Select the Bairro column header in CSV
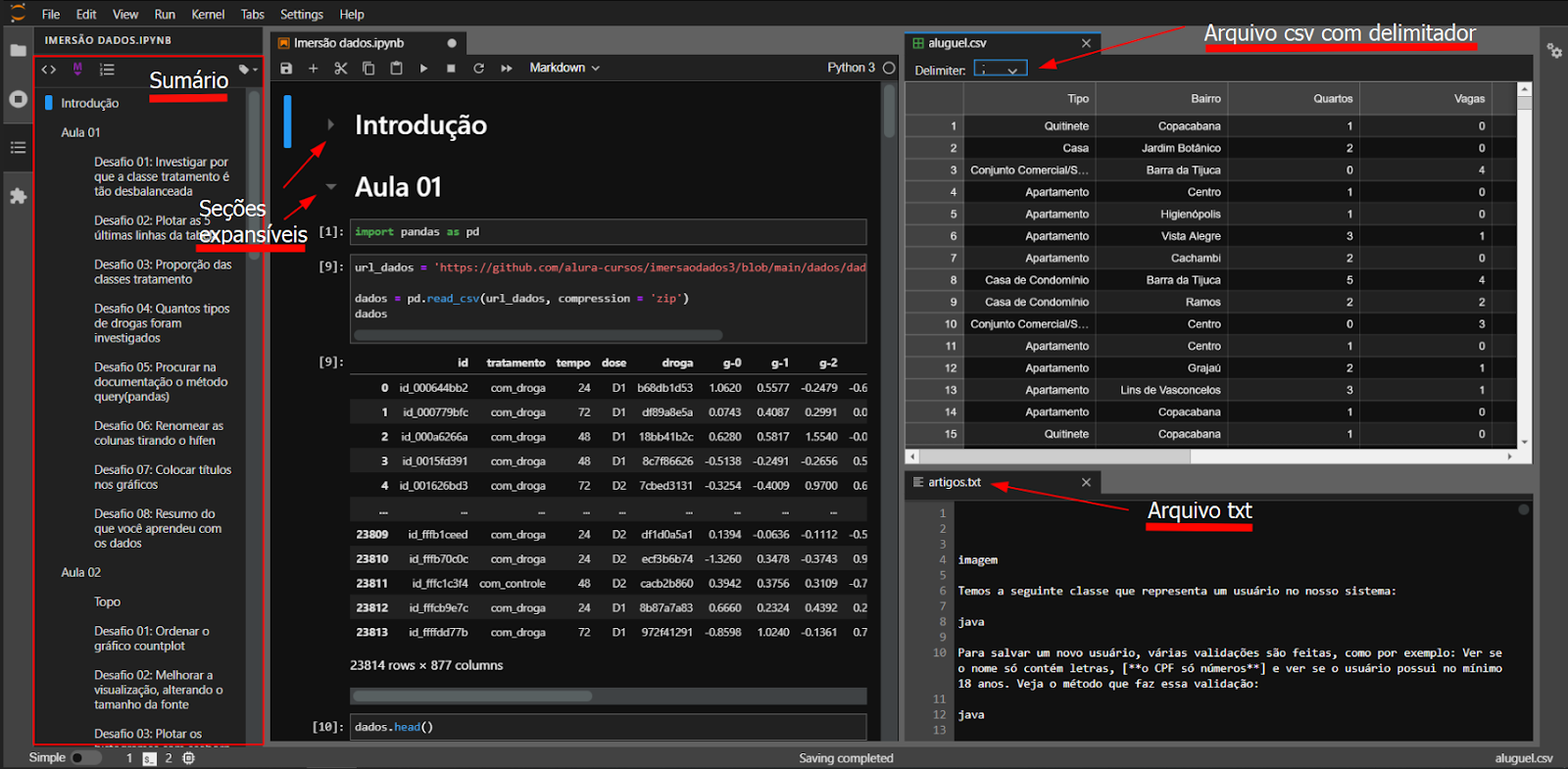Screen dimensions: 1568x769 [1160, 99]
